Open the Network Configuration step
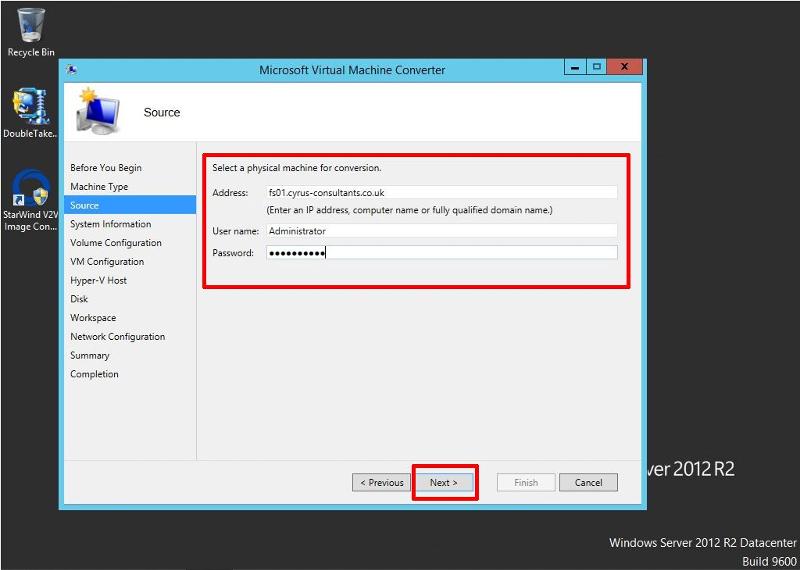This screenshot has width=800, height=570. pos(117,337)
